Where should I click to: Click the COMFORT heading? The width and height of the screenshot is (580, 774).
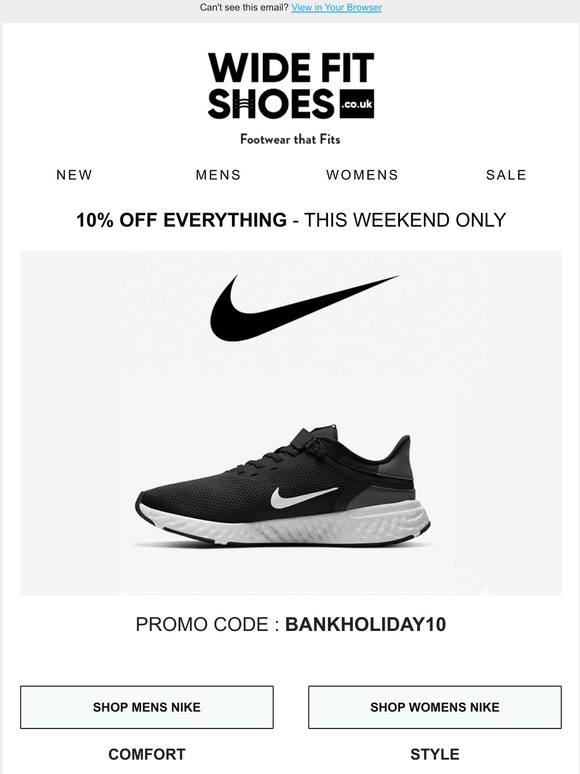point(147,754)
